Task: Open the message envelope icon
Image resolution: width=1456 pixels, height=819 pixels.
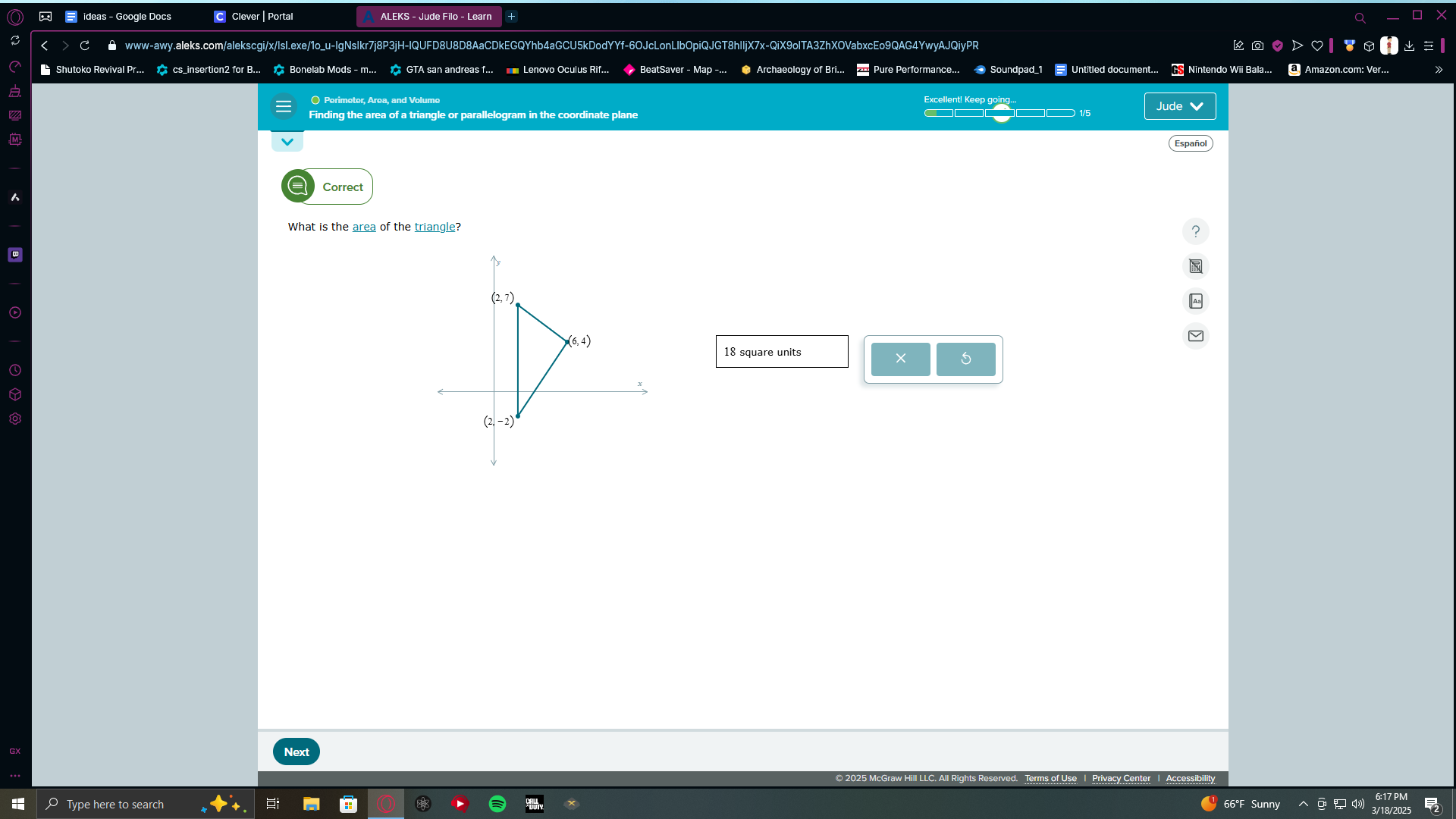Action: pos(1196,336)
